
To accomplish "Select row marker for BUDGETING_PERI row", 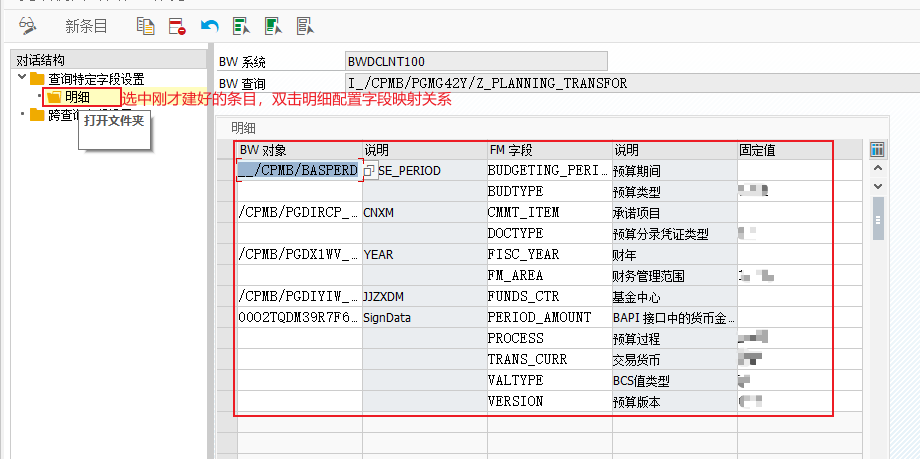I will (x=227, y=170).
